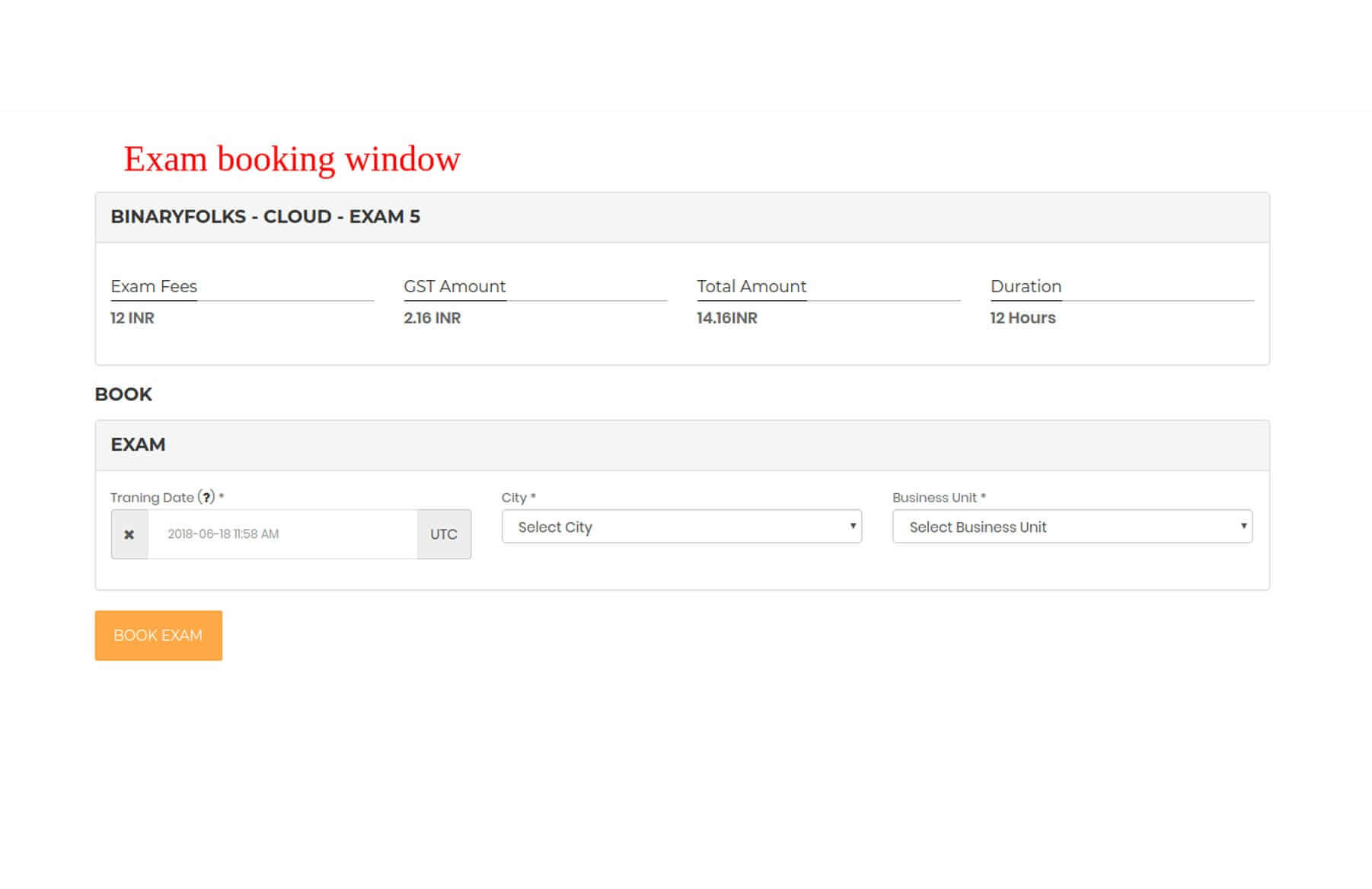
Task: Open the Select City dropdown
Action: pos(681,527)
